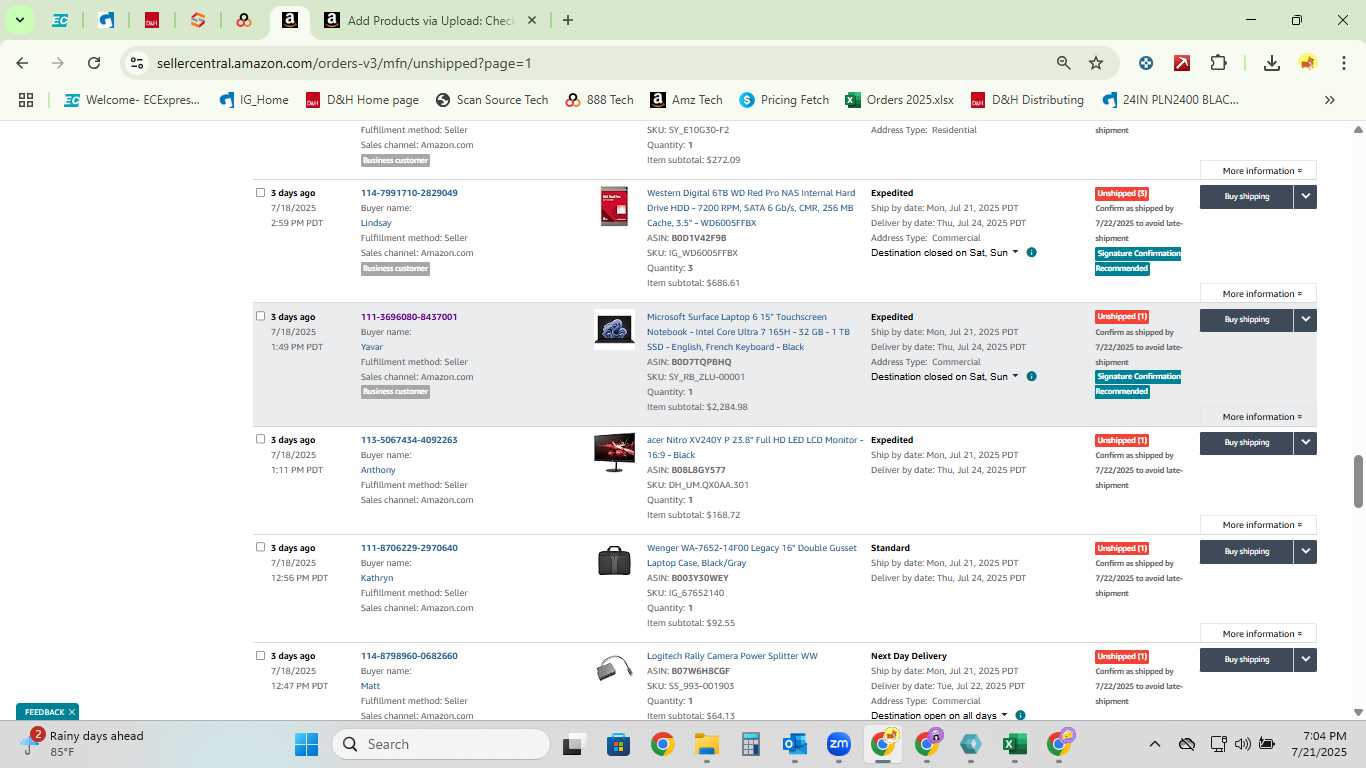1366x768 pixels.
Task: Check the order 111-3696080-8437001 checkbox
Action: [260, 316]
